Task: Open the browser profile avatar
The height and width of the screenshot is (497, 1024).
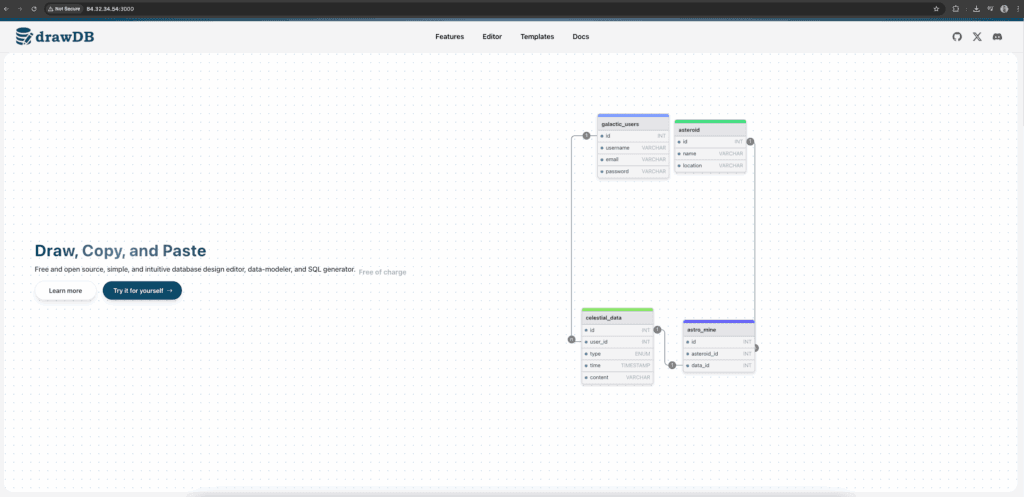Action: (x=1004, y=9)
